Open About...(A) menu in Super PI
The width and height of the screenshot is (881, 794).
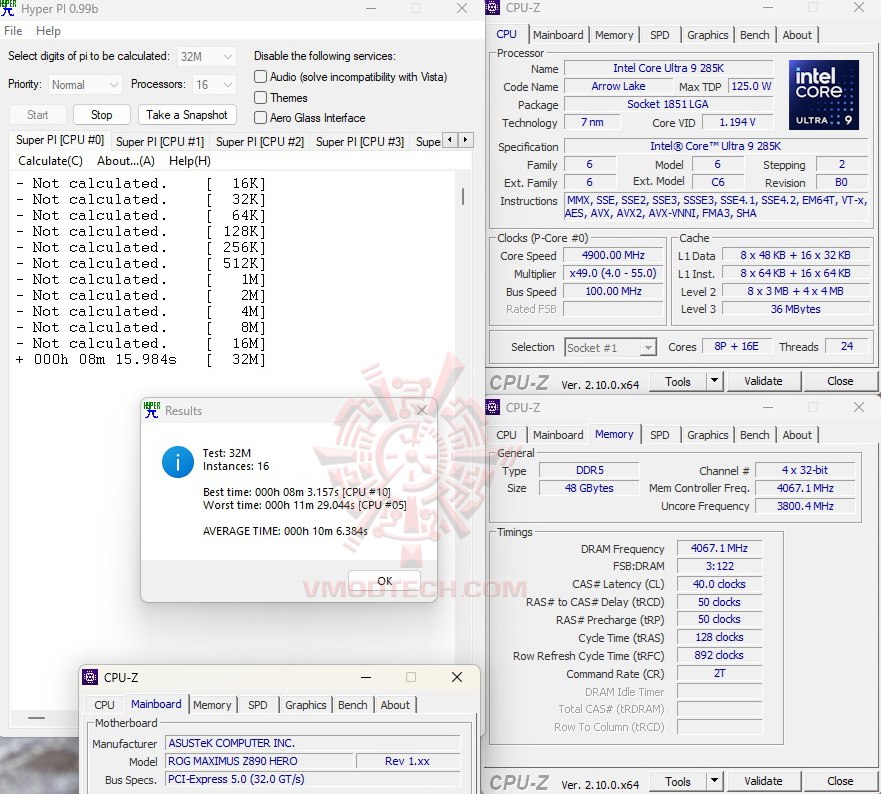coord(126,161)
